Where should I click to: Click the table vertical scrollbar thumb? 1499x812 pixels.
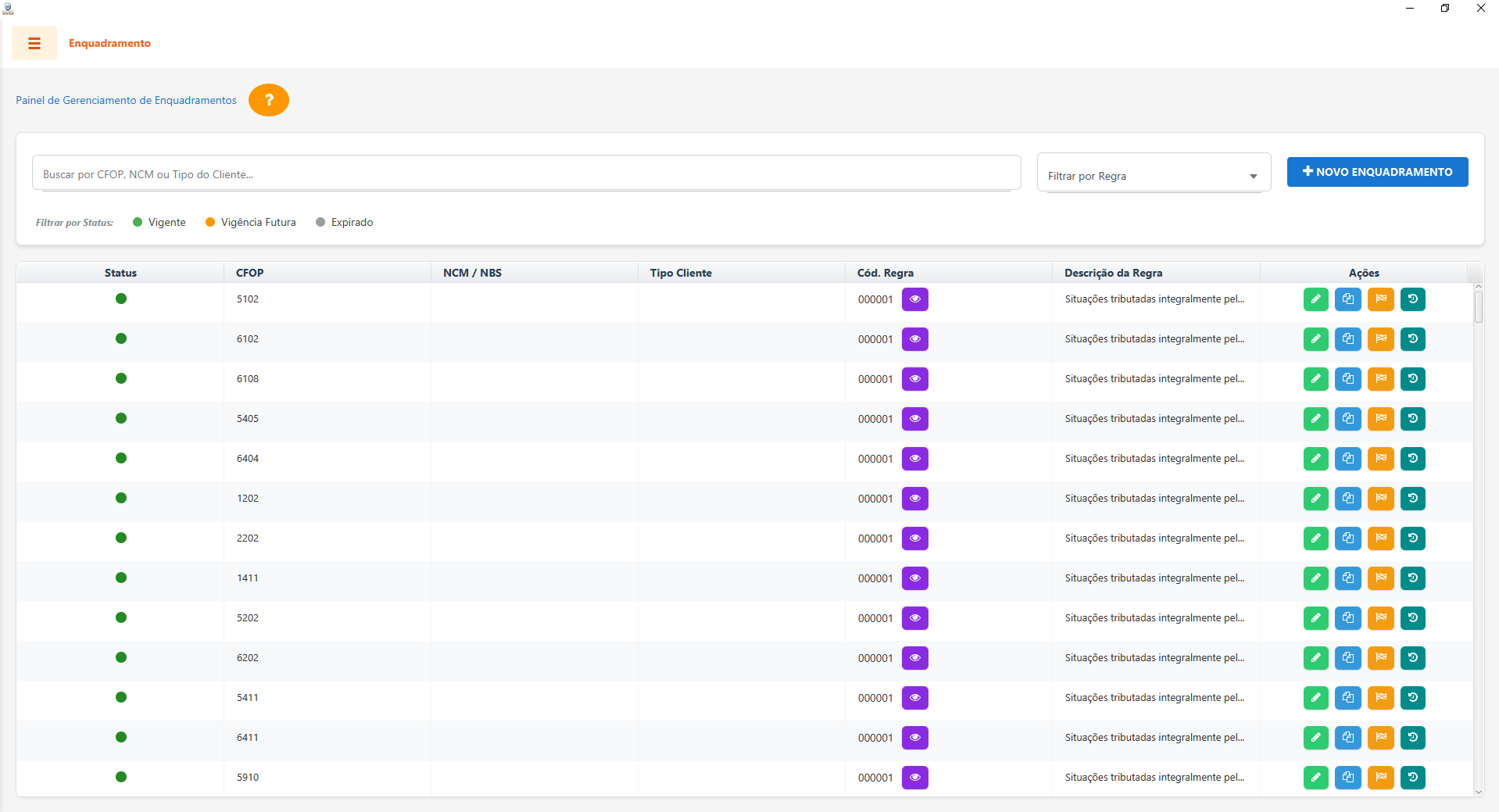click(1479, 307)
